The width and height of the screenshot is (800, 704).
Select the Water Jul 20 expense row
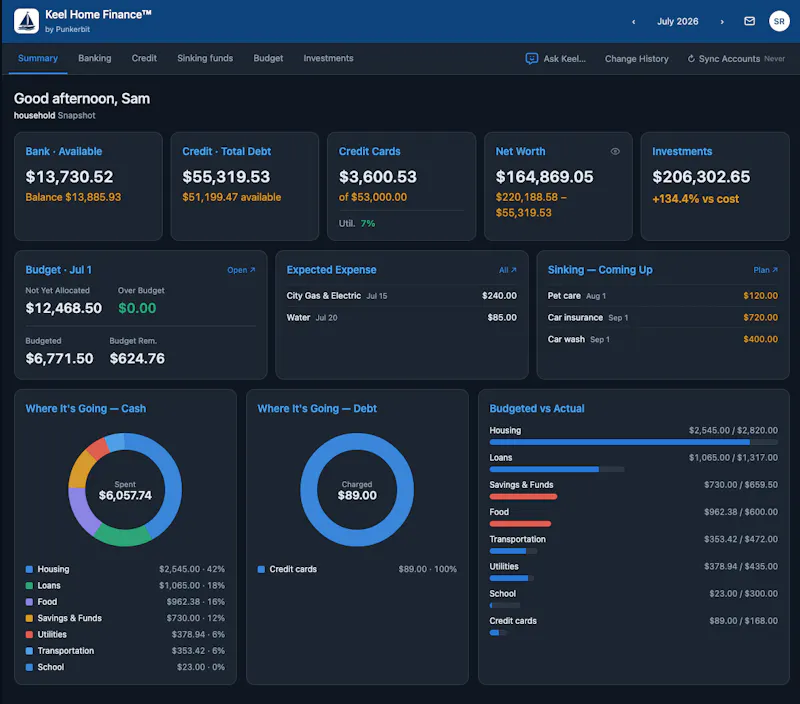point(402,317)
